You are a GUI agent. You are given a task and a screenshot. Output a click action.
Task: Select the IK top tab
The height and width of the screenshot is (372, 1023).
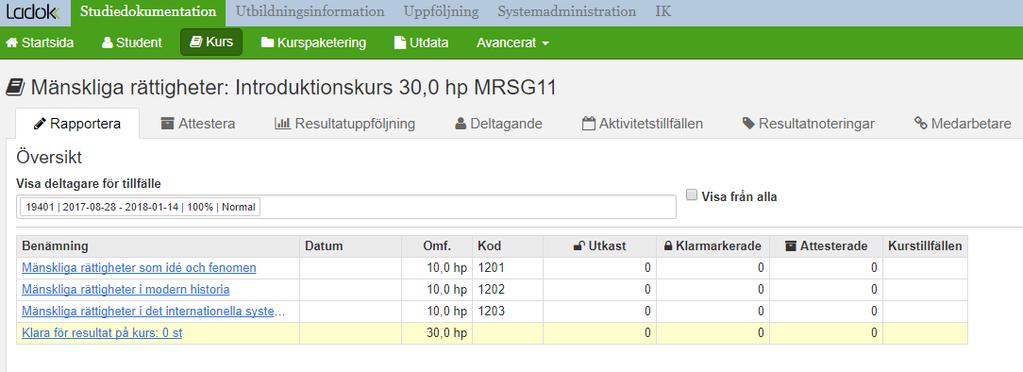(663, 12)
